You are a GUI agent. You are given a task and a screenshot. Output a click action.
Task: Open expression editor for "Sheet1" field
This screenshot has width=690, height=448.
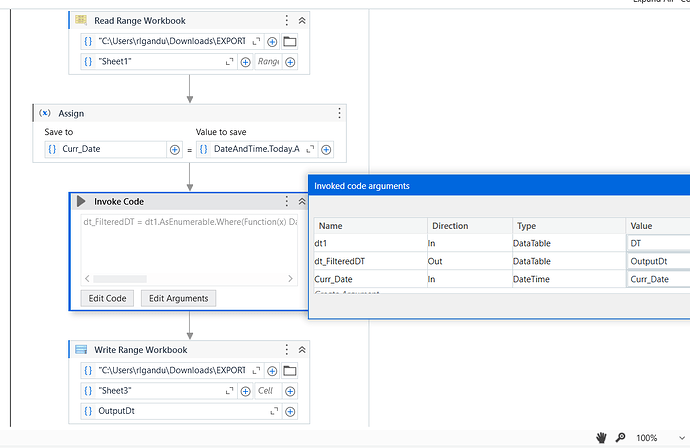pyautogui.click(x=231, y=62)
